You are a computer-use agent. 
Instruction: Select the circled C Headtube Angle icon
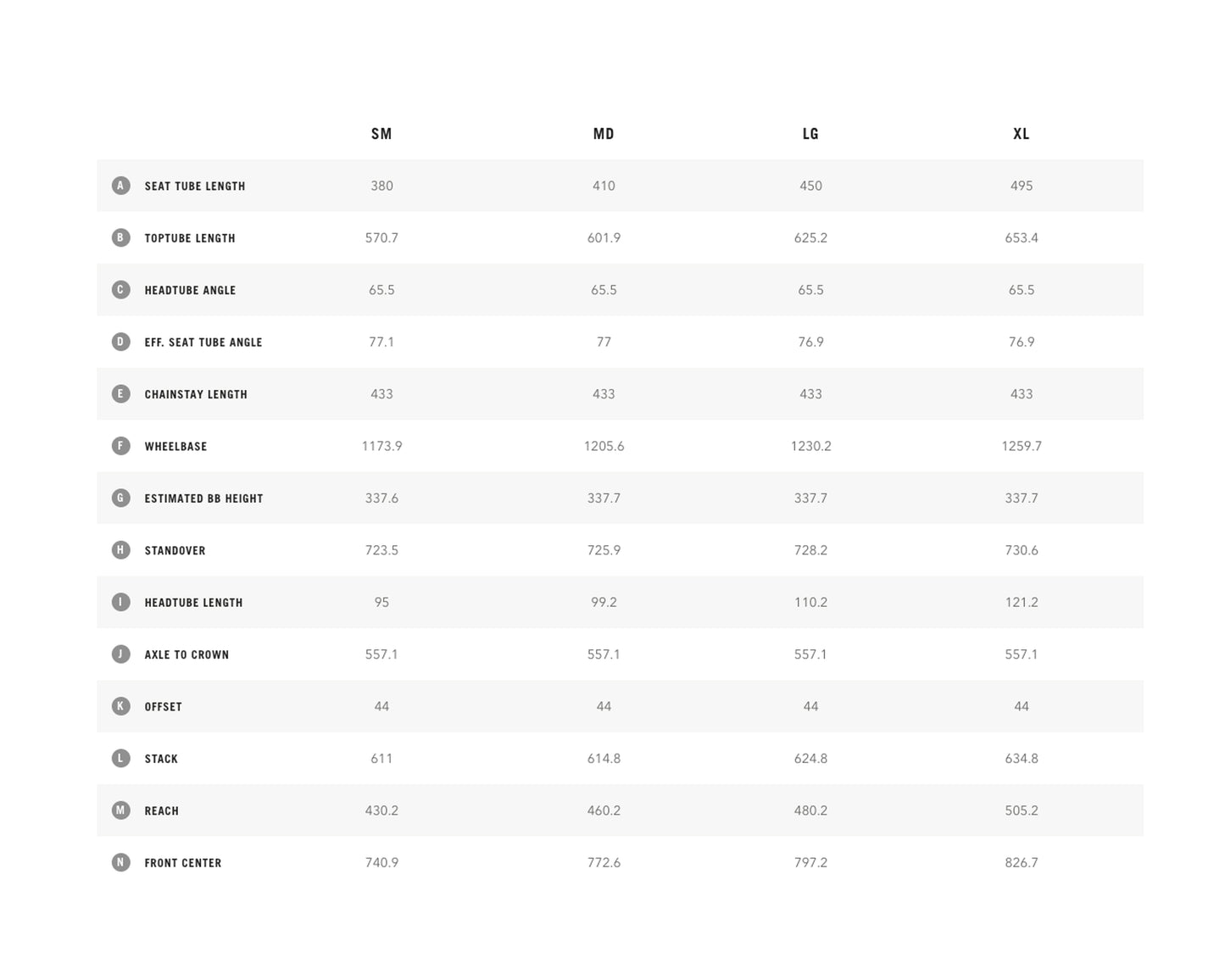click(120, 290)
